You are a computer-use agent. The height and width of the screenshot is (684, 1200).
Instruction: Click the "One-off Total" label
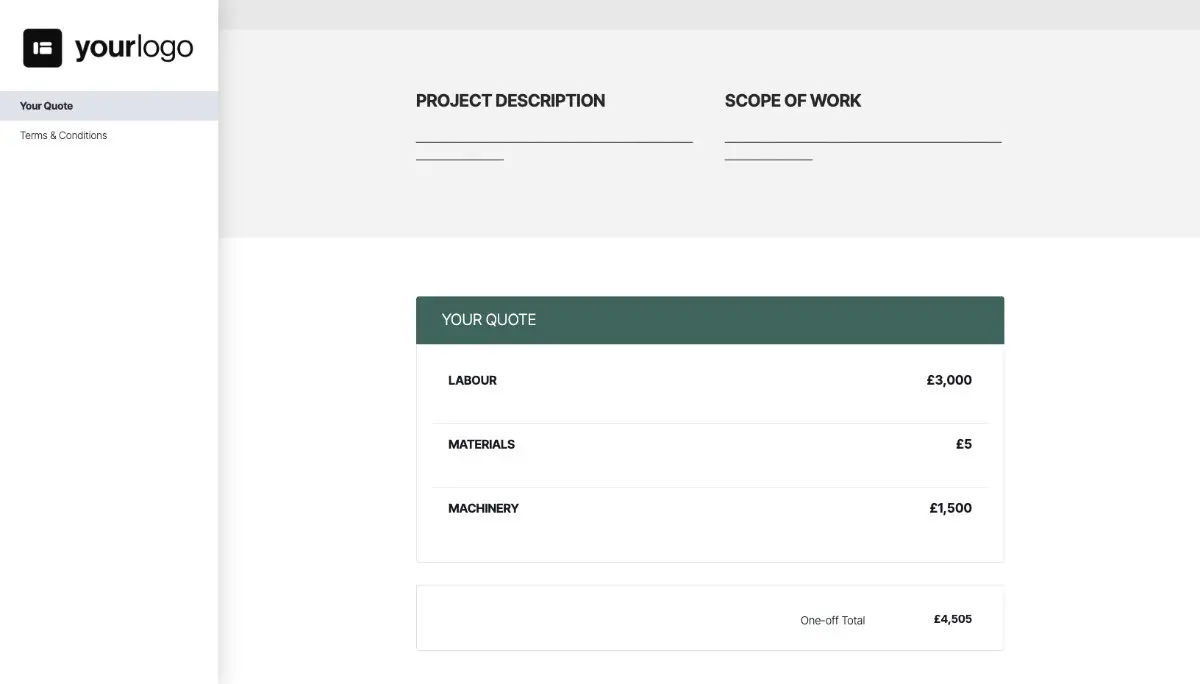832,620
